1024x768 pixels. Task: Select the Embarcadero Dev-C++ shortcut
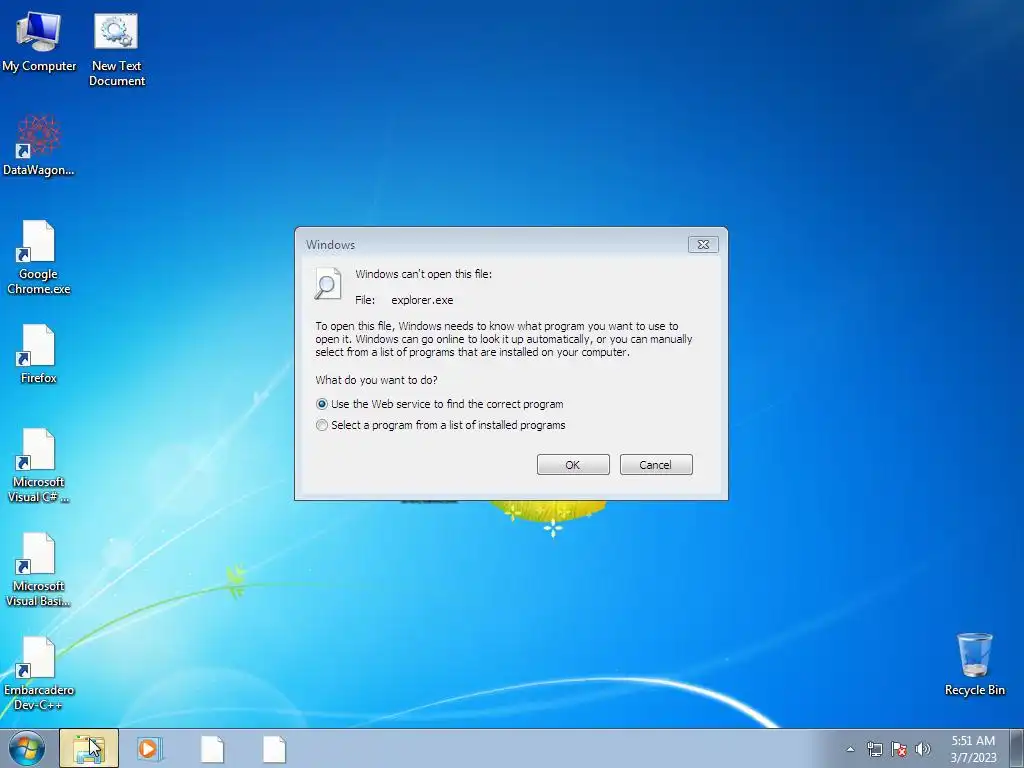click(x=39, y=673)
